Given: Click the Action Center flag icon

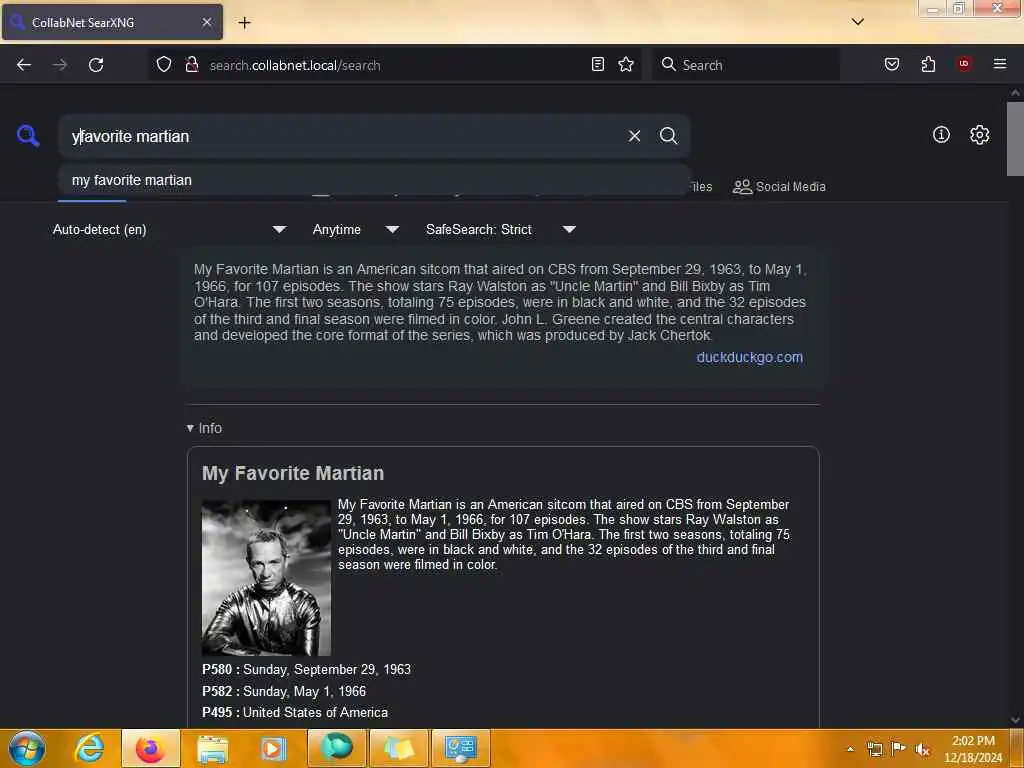Looking at the screenshot, I should pyautogui.click(x=899, y=749).
